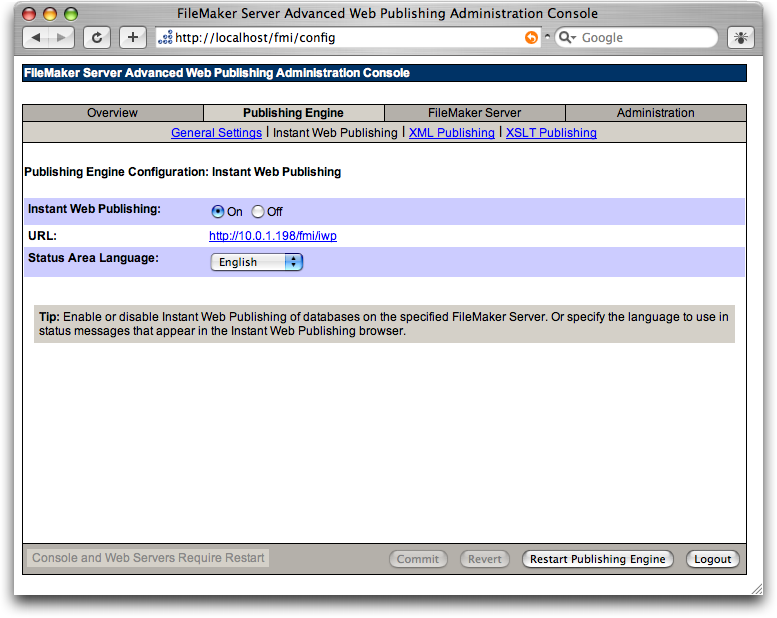Zoom the window with the green button

[71, 14]
